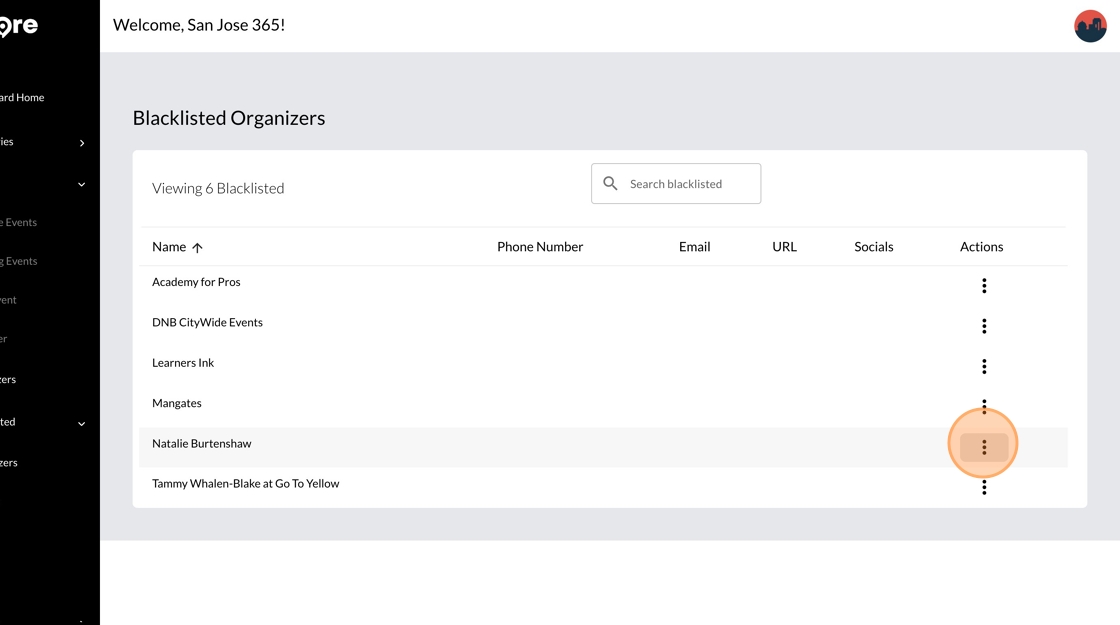The image size is (1120, 625).
Task: Open the profile avatar in top-right corner
Action: pos(1090,26)
